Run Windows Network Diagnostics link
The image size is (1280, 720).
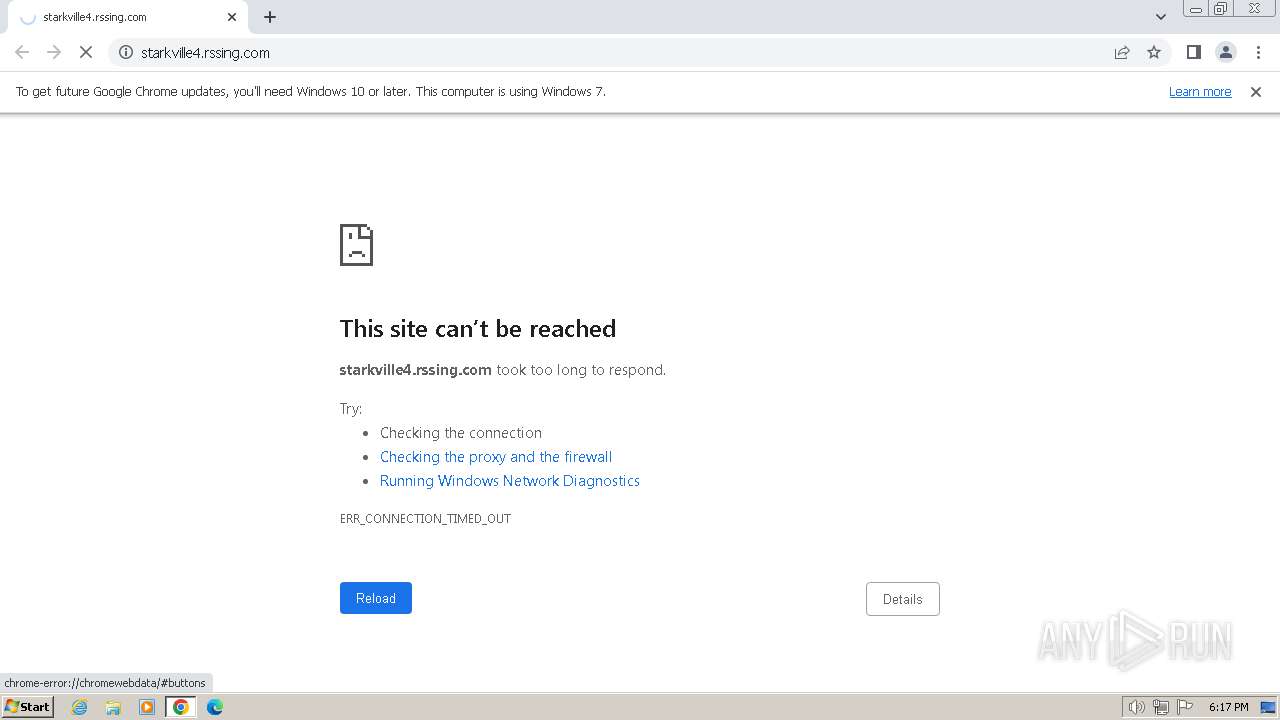pos(510,481)
